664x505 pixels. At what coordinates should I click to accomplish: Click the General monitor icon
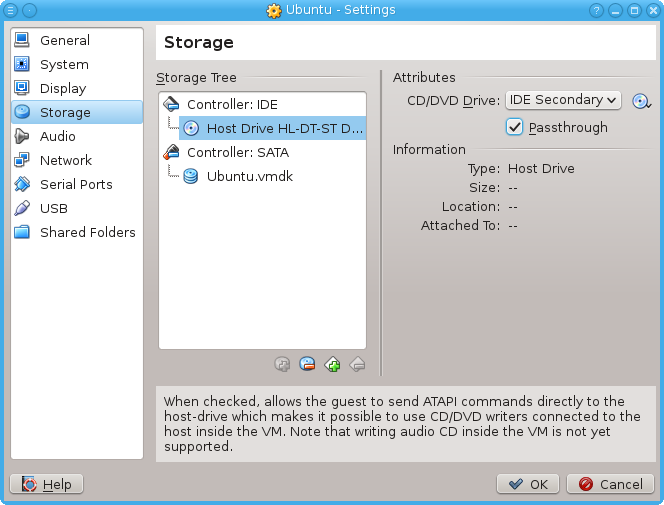point(22,40)
